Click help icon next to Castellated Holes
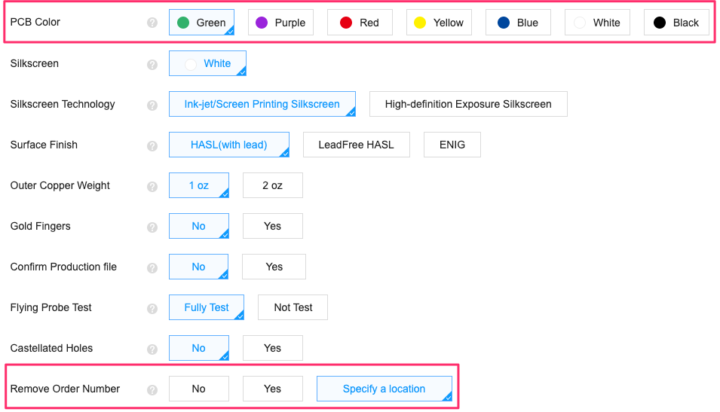 (x=153, y=349)
